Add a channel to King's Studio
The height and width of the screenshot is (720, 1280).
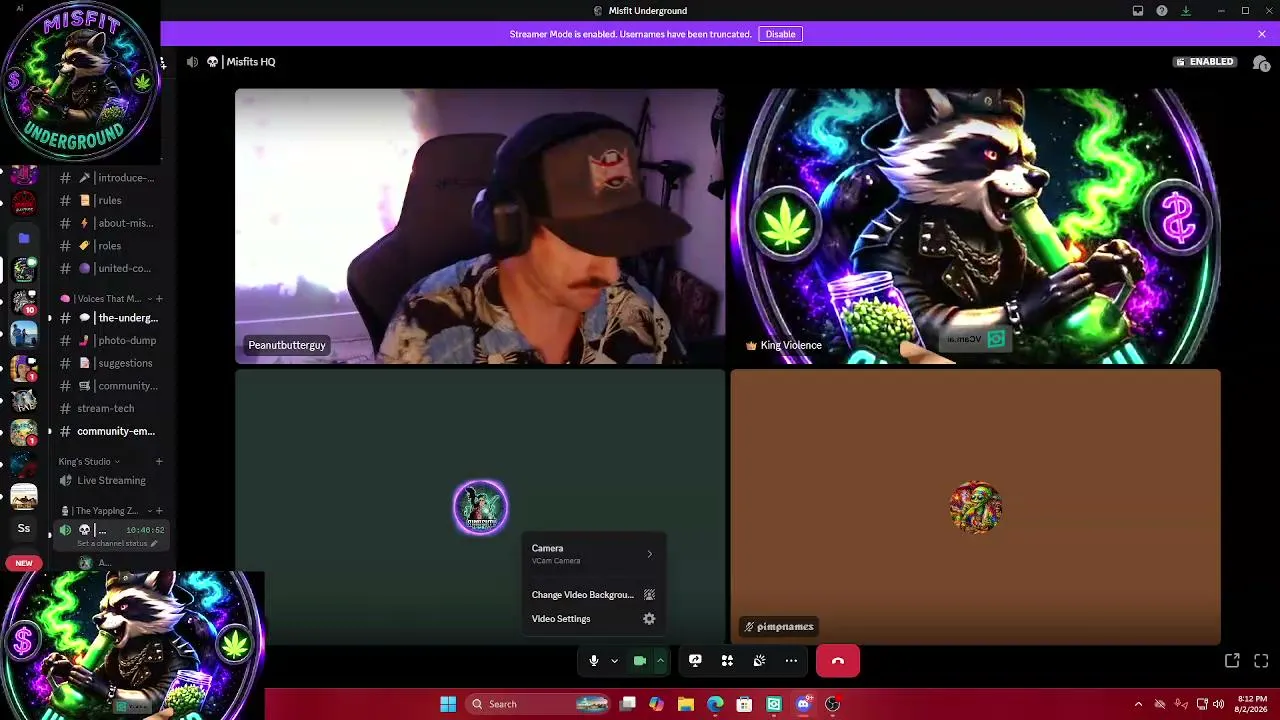pos(159,461)
